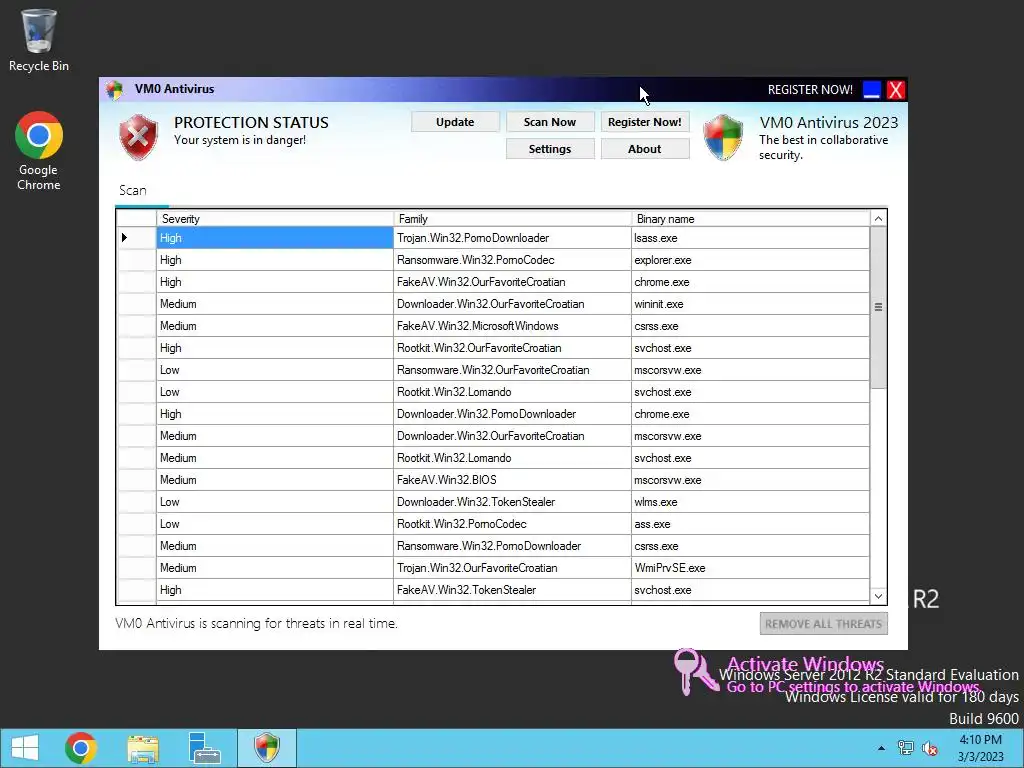Image resolution: width=1024 pixels, height=768 pixels.
Task: Select the Rootkit.Win32.OurFavoriteCroatian cell
Action: click(513, 348)
